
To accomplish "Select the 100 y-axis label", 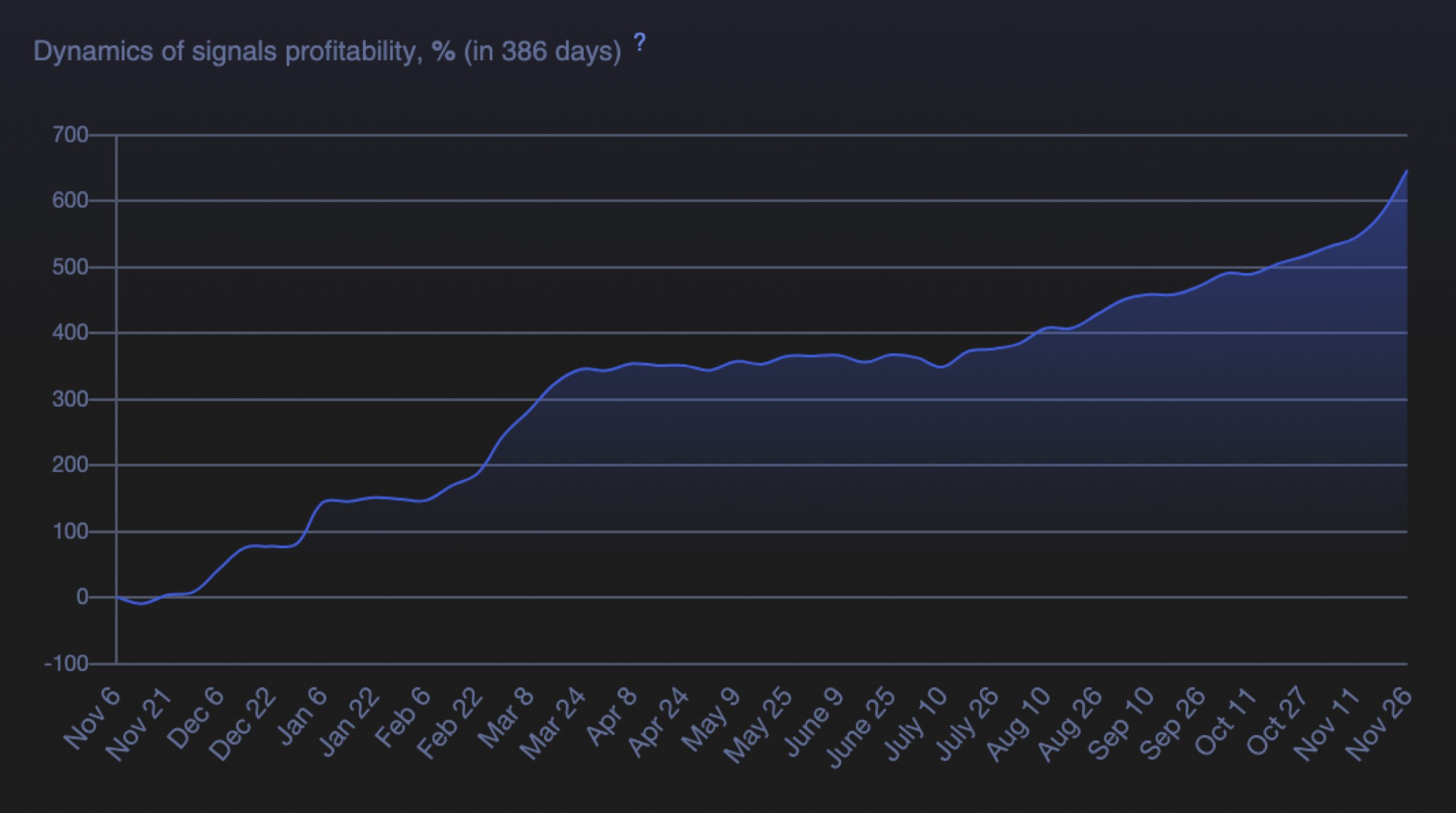I will (x=70, y=532).
